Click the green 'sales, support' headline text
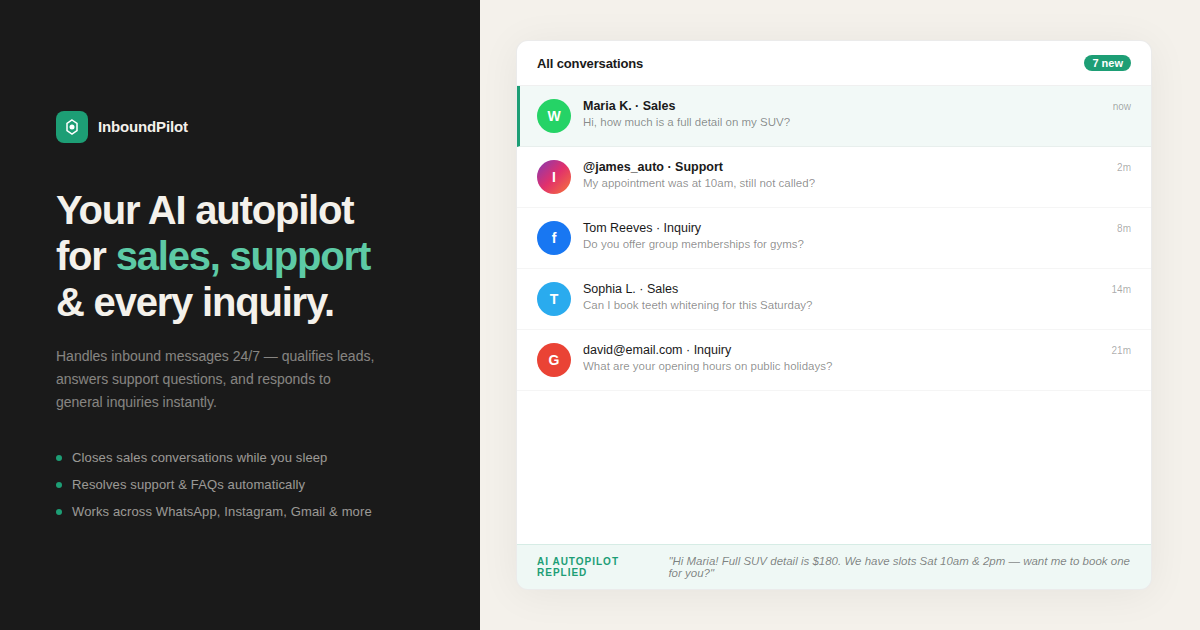The height and width of the screenshot is (630, 1200). click(x=243, y=256)
